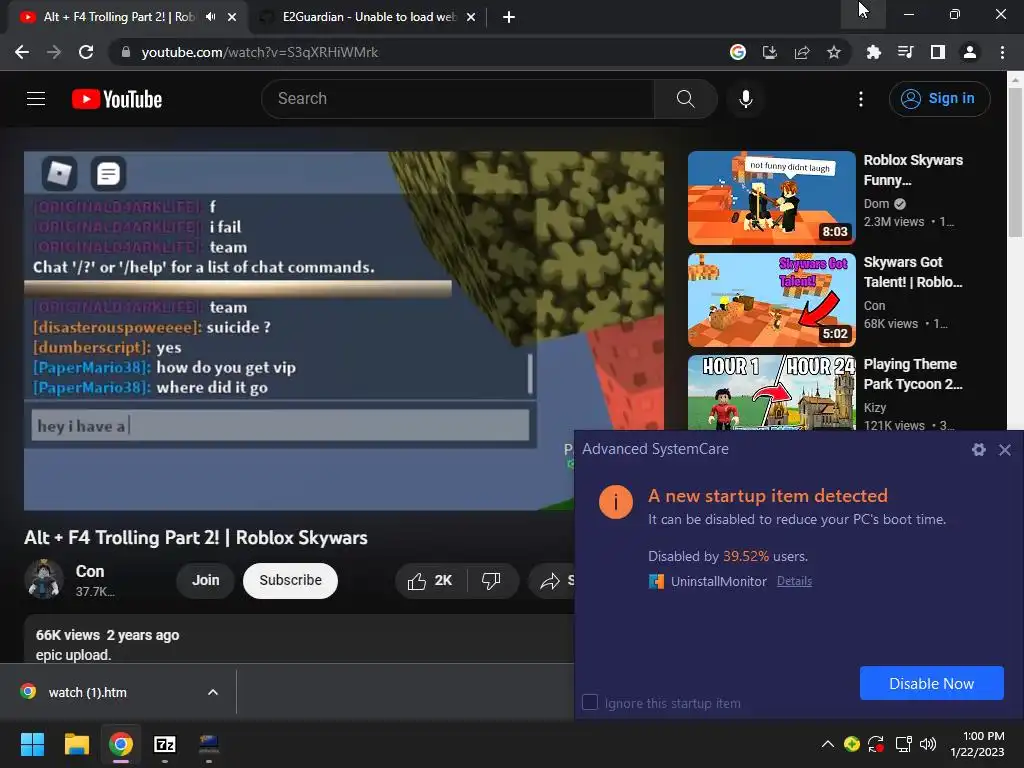This screenshot has width=1024, height=768.
Task: Click the search magnifier button
Action: point(685,99)
